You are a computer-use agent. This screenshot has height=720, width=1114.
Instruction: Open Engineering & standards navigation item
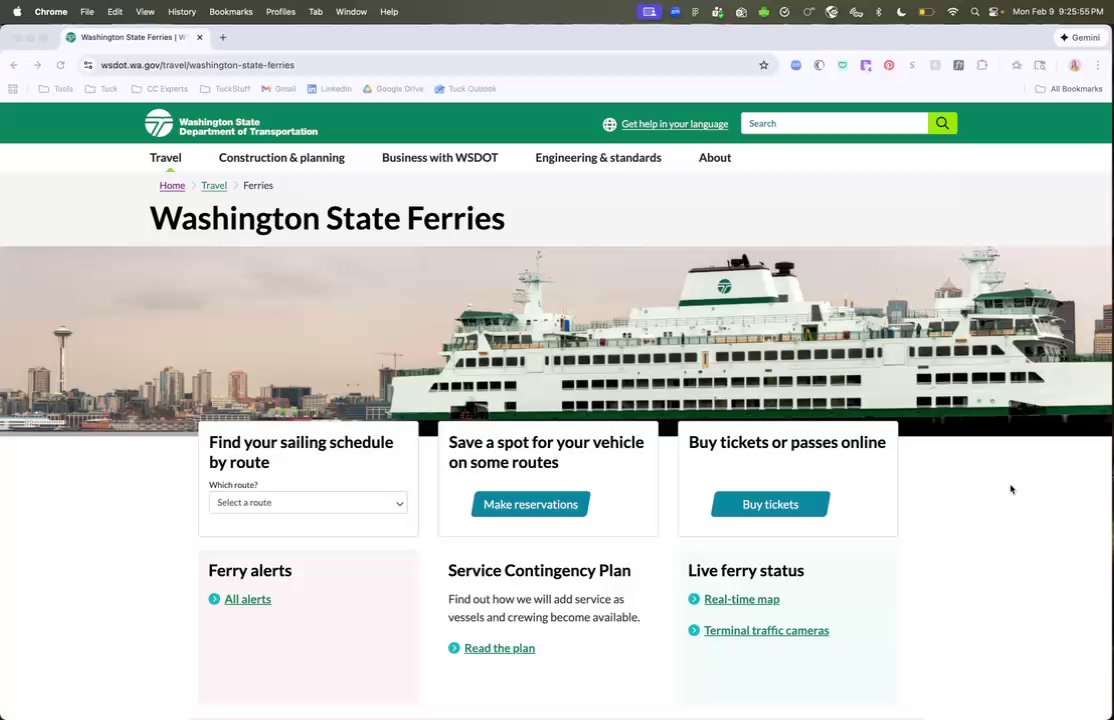[598, 158]
